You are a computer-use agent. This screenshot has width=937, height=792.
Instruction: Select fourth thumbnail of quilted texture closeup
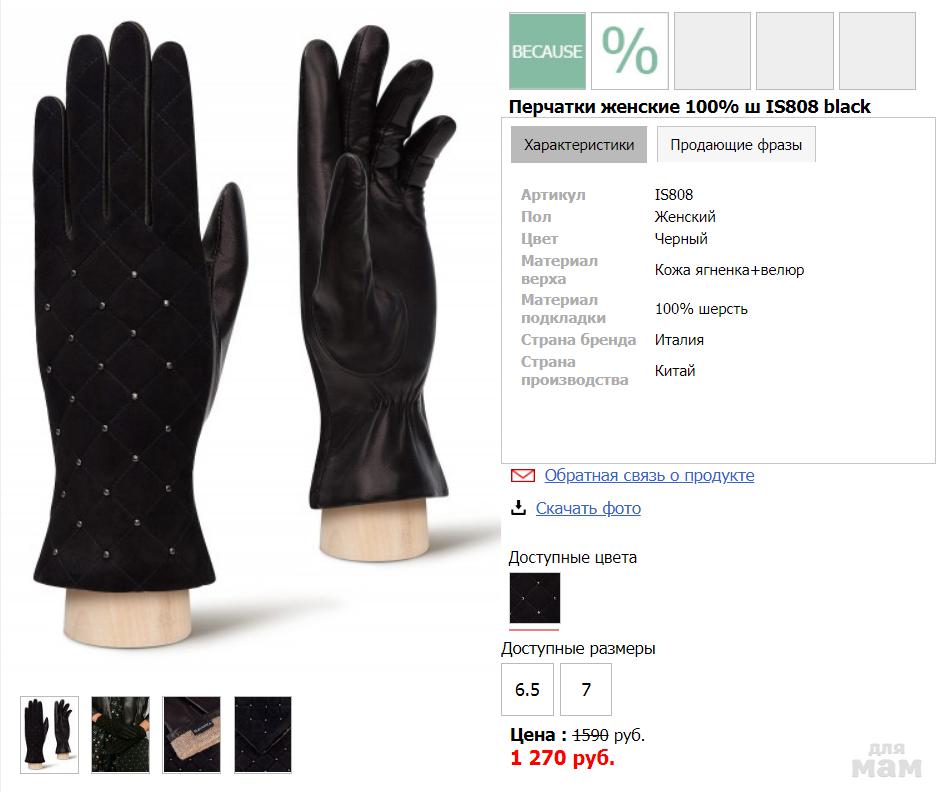click(263, 735)
